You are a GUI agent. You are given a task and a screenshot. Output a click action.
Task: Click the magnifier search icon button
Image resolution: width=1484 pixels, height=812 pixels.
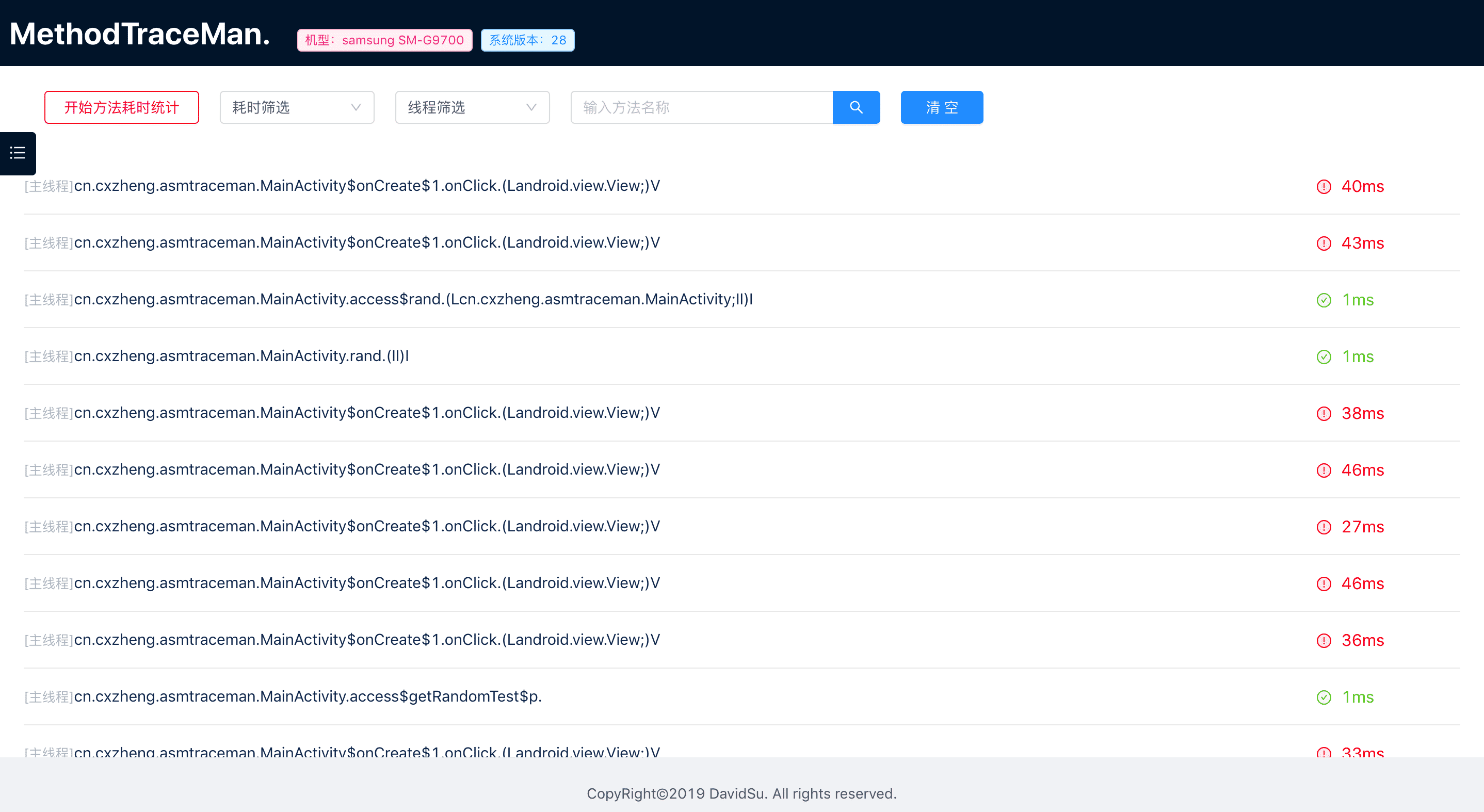[x=856, y=107]
